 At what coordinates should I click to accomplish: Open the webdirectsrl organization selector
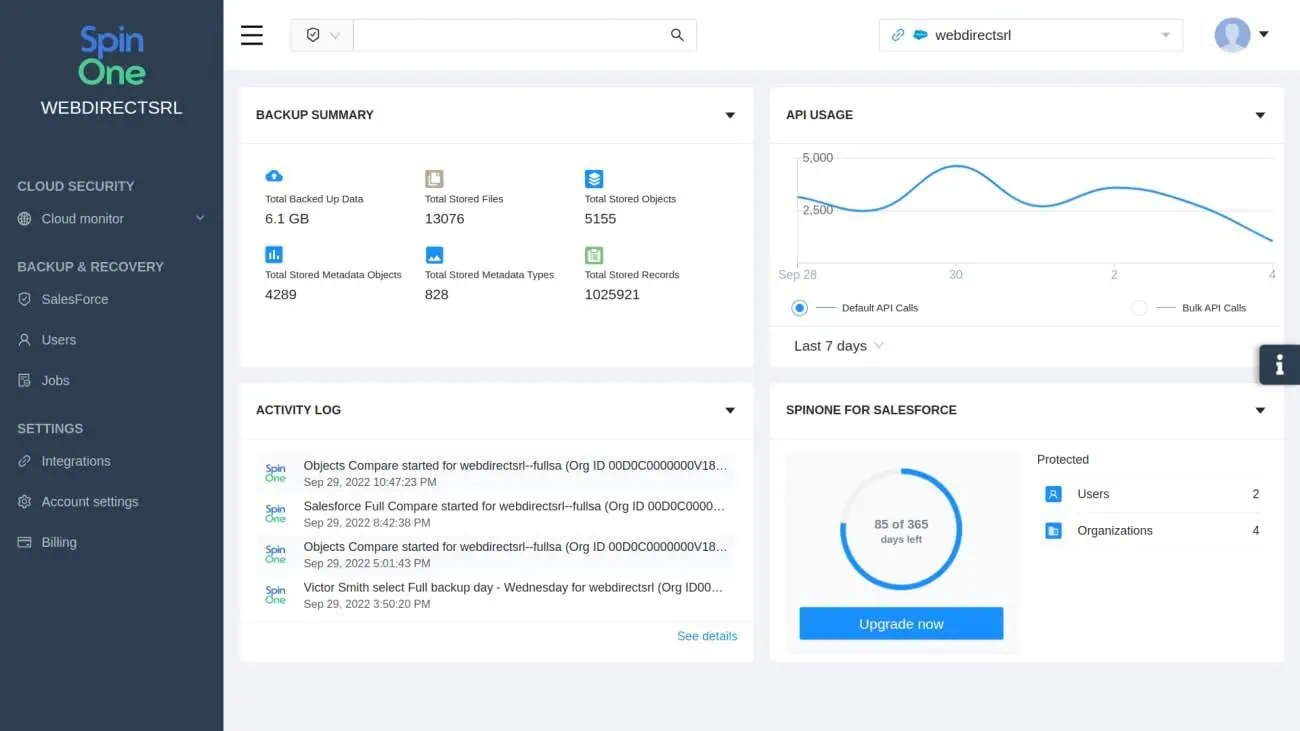tap(1030, 34)
